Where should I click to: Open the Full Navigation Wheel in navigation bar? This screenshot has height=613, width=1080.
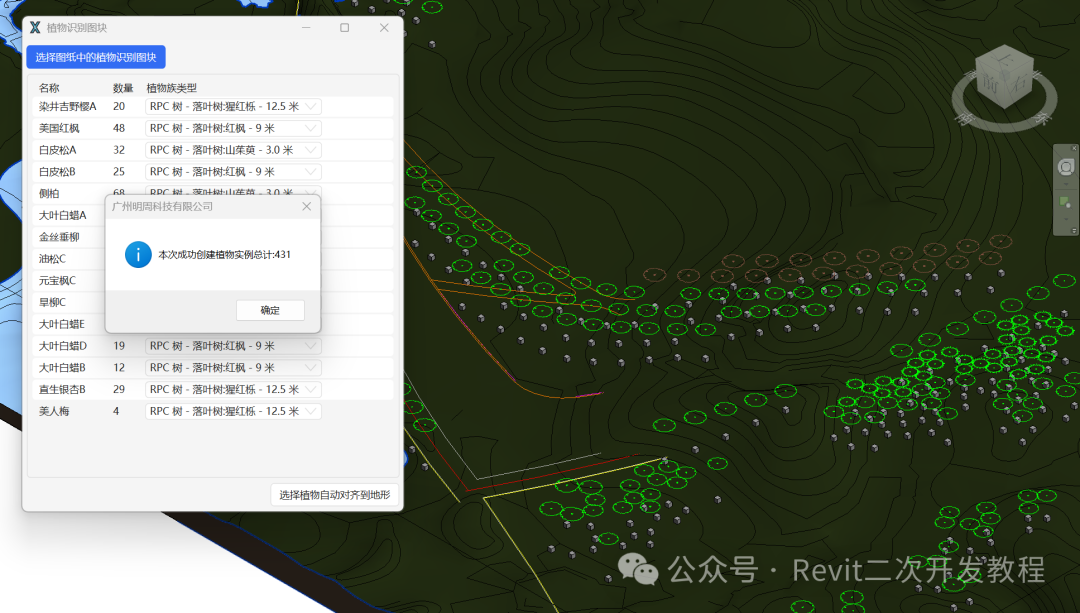(1066, 167)
